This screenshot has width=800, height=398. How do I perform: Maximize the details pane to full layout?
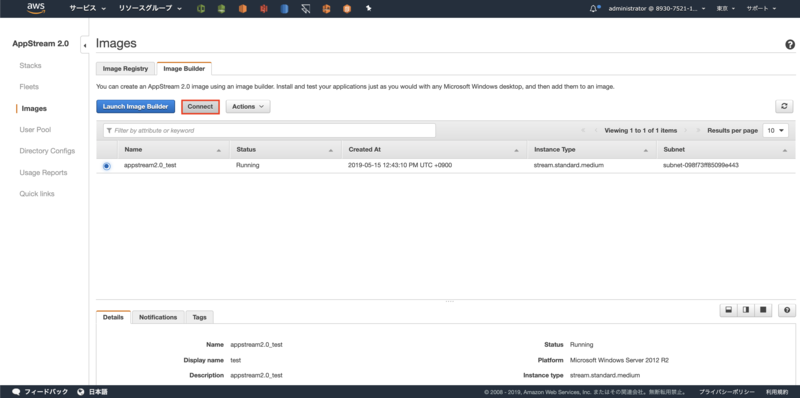763,310
